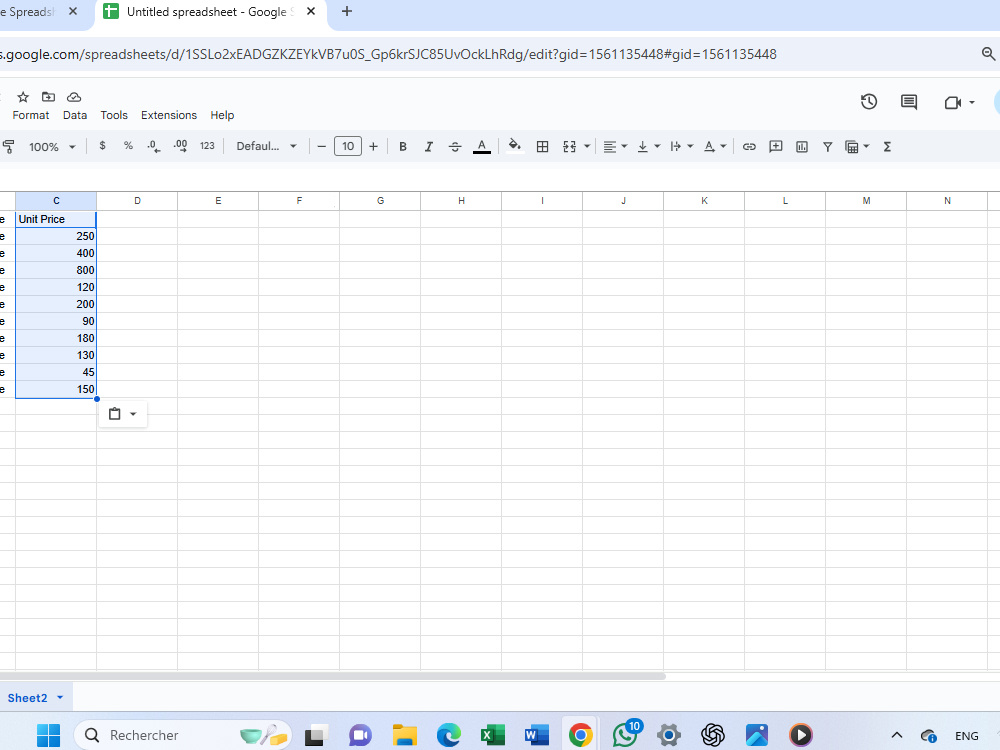Open the Windows Start menu
Image resolution: width=1000 pixels, height=750 pixels.
[x=48, y=735]
